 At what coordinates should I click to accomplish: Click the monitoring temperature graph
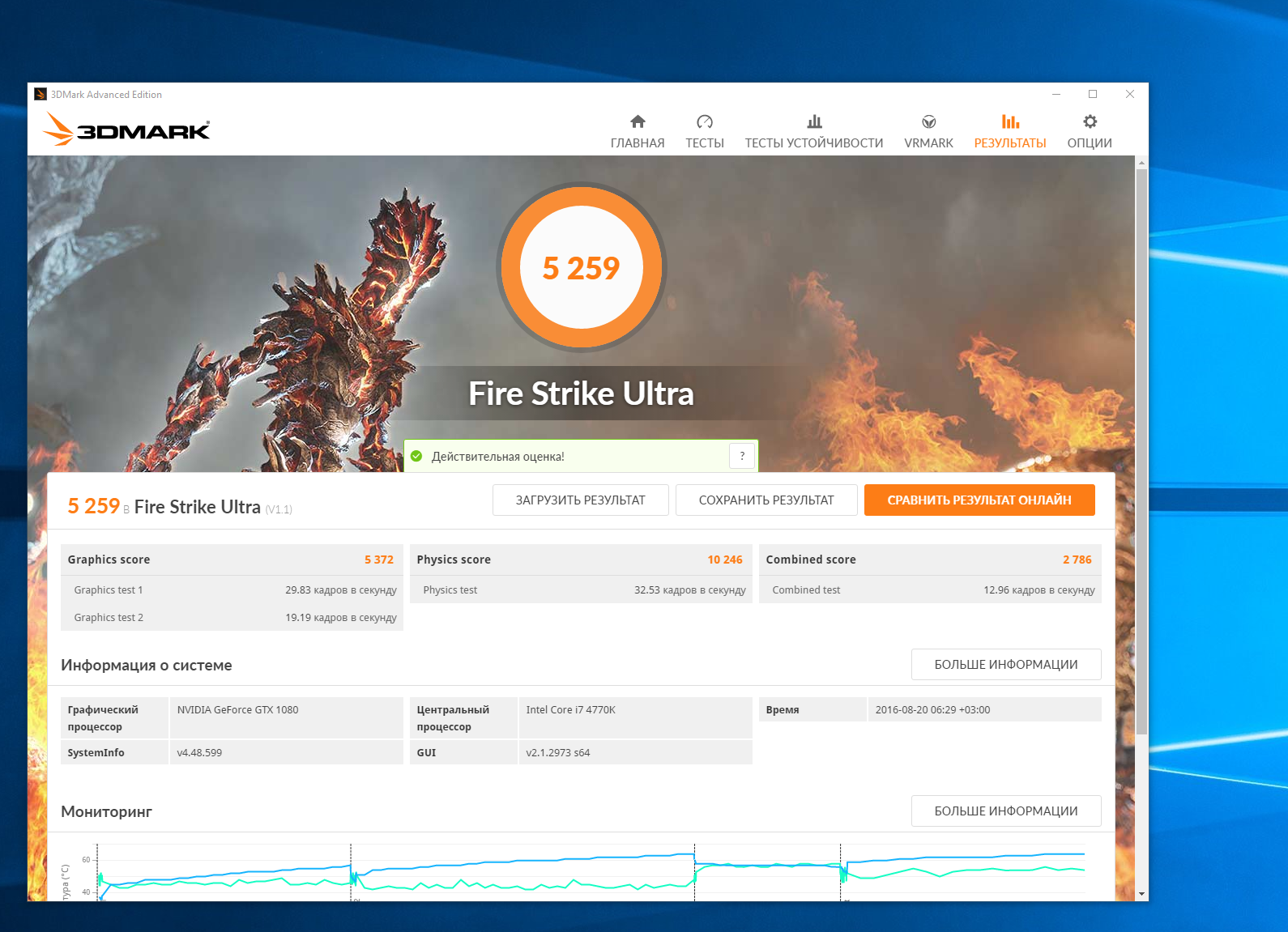tap(591, 872)
